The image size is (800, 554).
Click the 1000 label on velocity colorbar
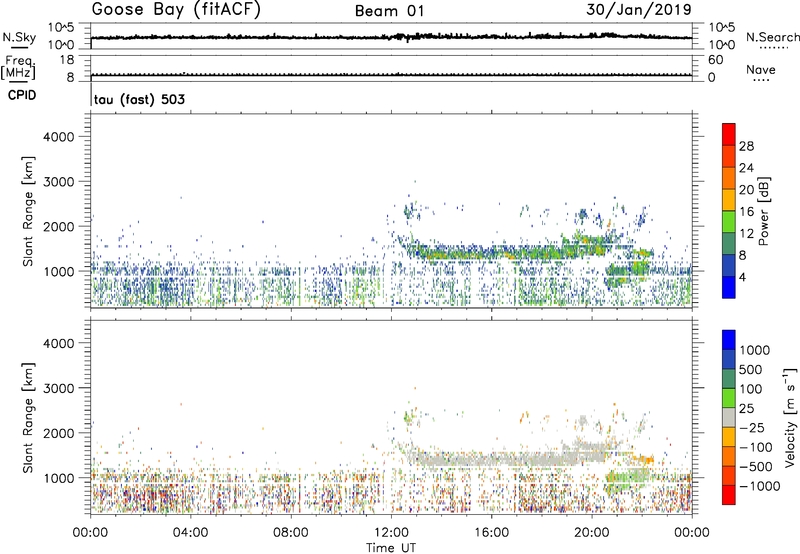(755, 350)
